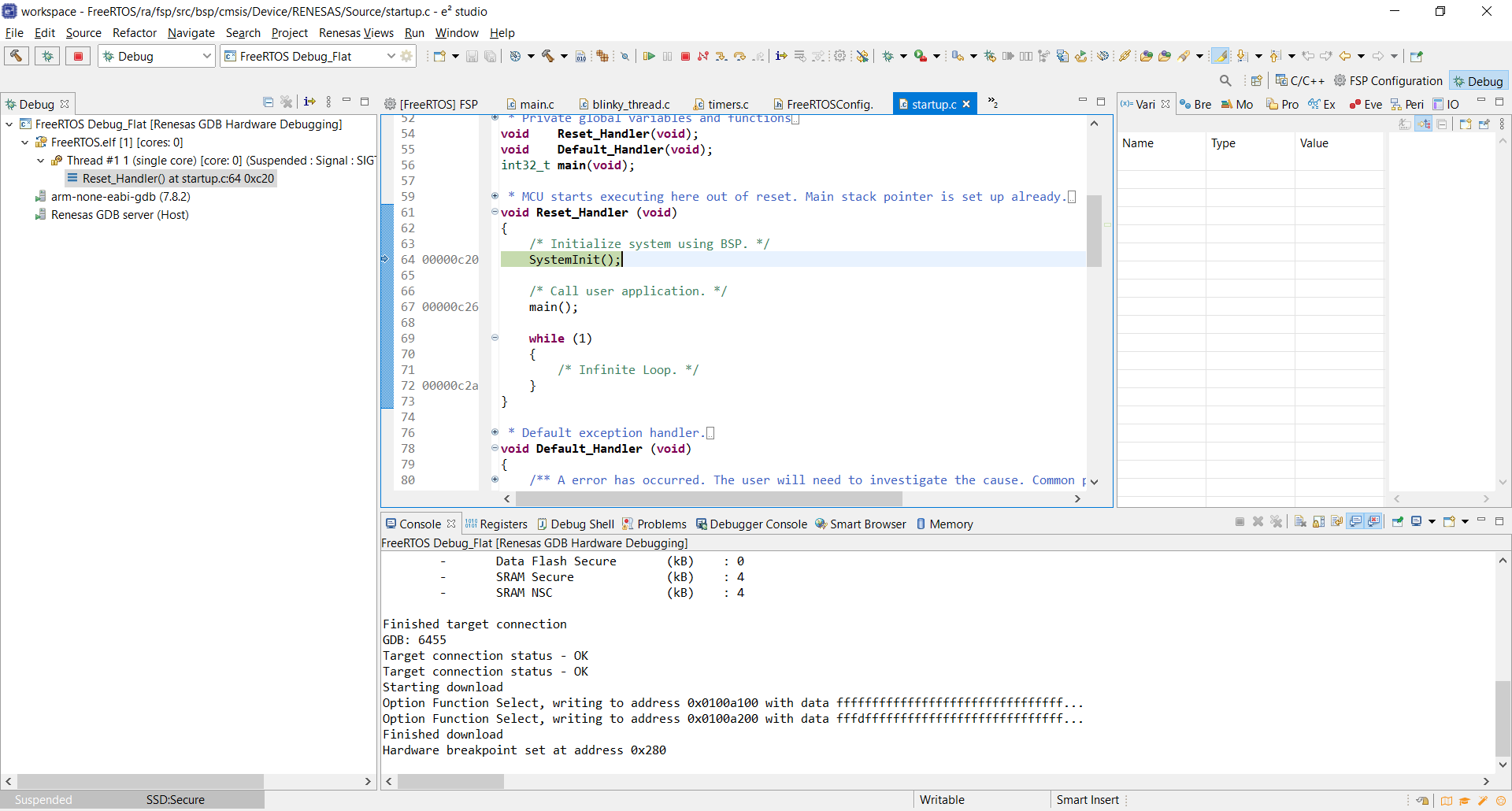1512x811 pixels.
Task: Switch to timers.c editor tab
Action: tap(721, 104)
